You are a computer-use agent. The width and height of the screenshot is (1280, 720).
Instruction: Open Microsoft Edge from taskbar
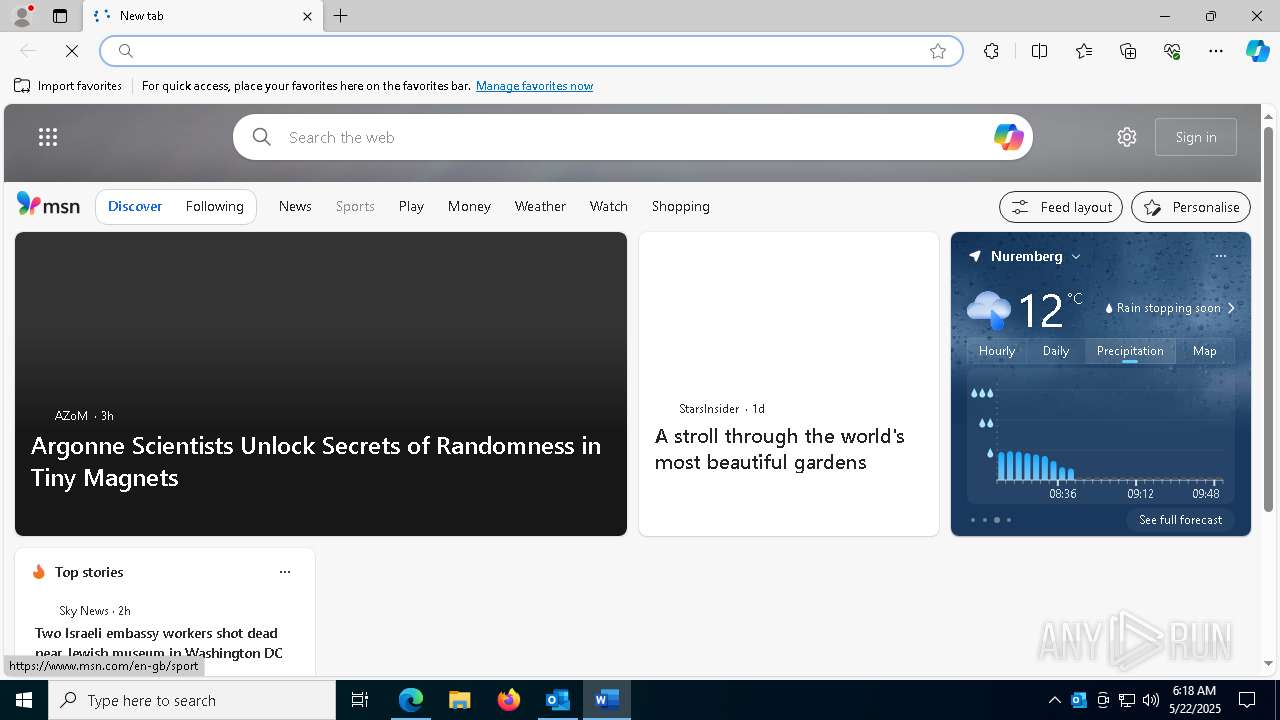[411, 700]
